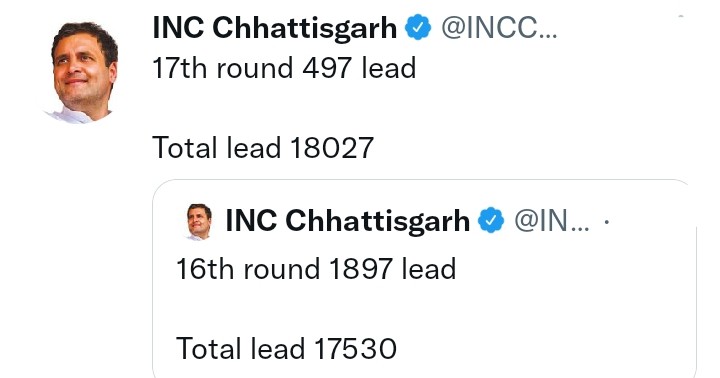The width and height of the screenshot is (720, 378).
Task: Click the @IN... handle inside the quoted tweet
Action: (552, 220)
